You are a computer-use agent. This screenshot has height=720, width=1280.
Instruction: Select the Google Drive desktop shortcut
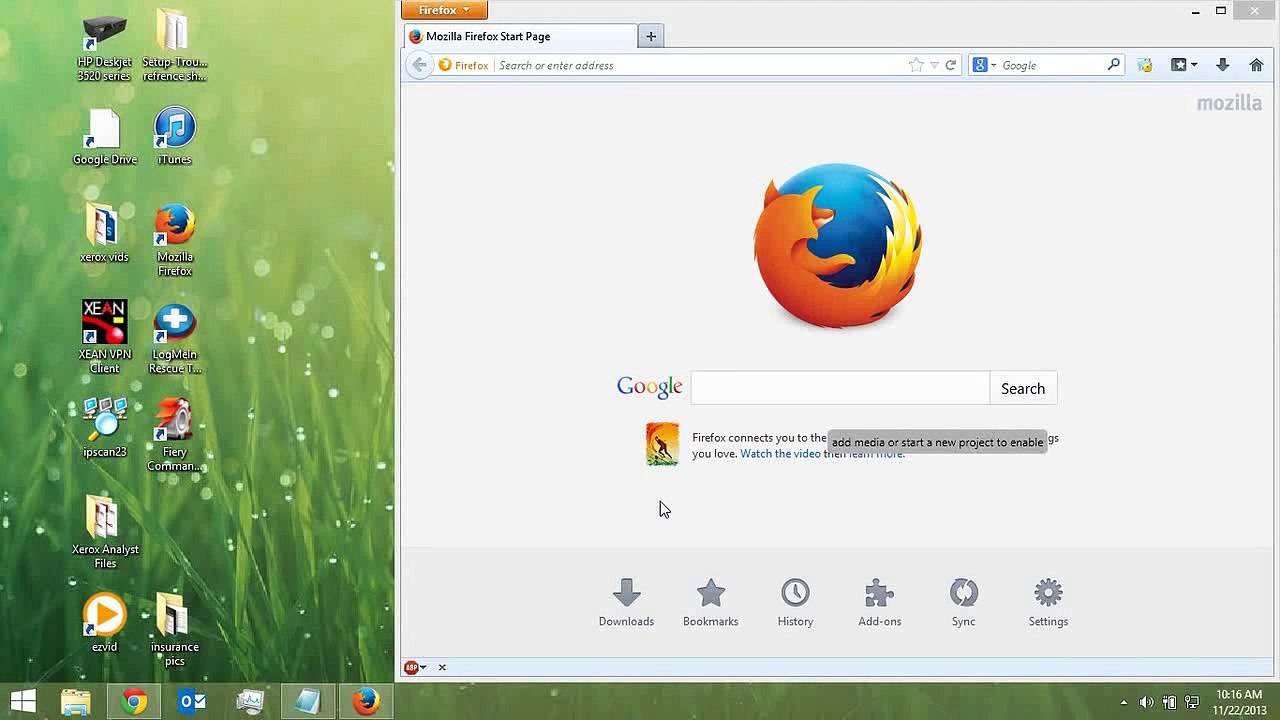[x=104, y=137]
